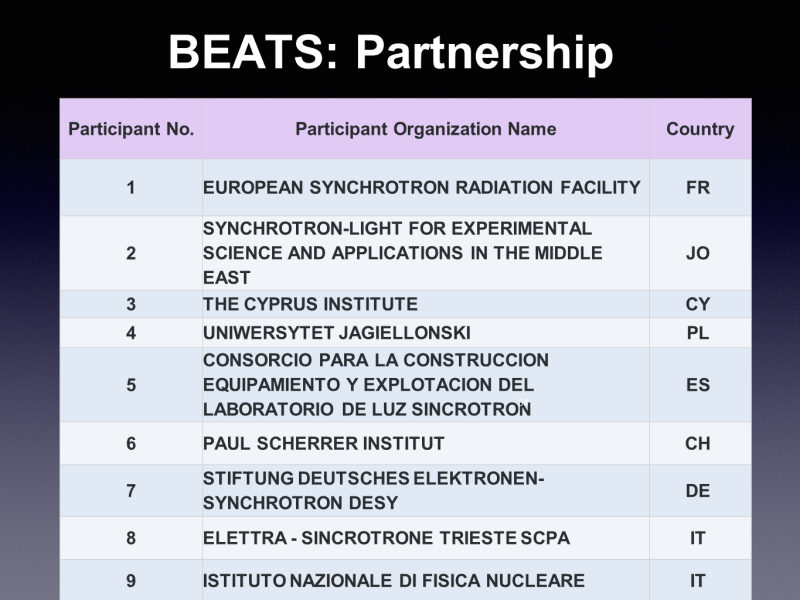This screenshot has width=800, height=600.
Task: Click "UNIWERSYTET JAGIELLONSKI" organization cell
Action: click(x=336, y=333)
